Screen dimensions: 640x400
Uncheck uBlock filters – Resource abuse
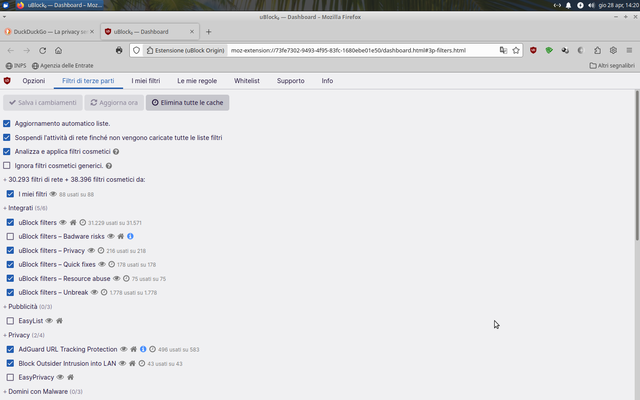tap(10, 278)
